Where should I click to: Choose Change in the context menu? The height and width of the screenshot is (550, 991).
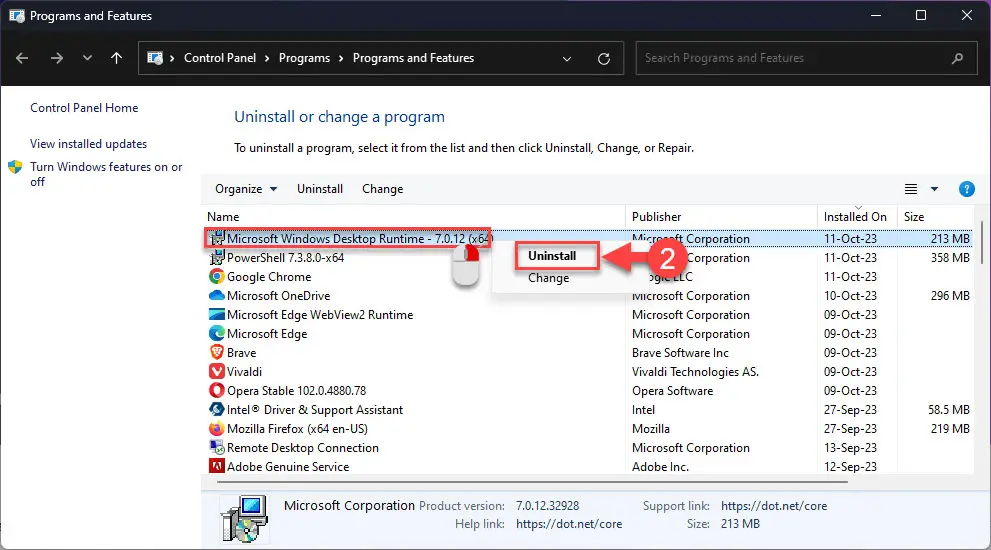tap(548, 278)
